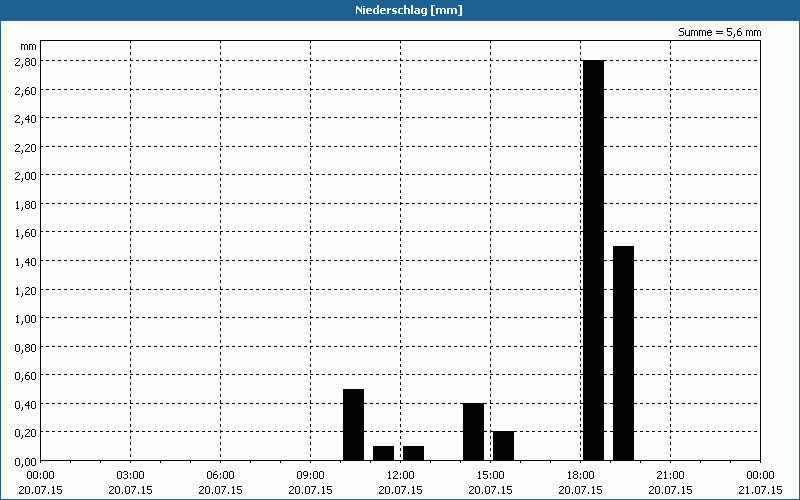Select the 'Summe = 5,6 mm' total label

click(719, 32)
